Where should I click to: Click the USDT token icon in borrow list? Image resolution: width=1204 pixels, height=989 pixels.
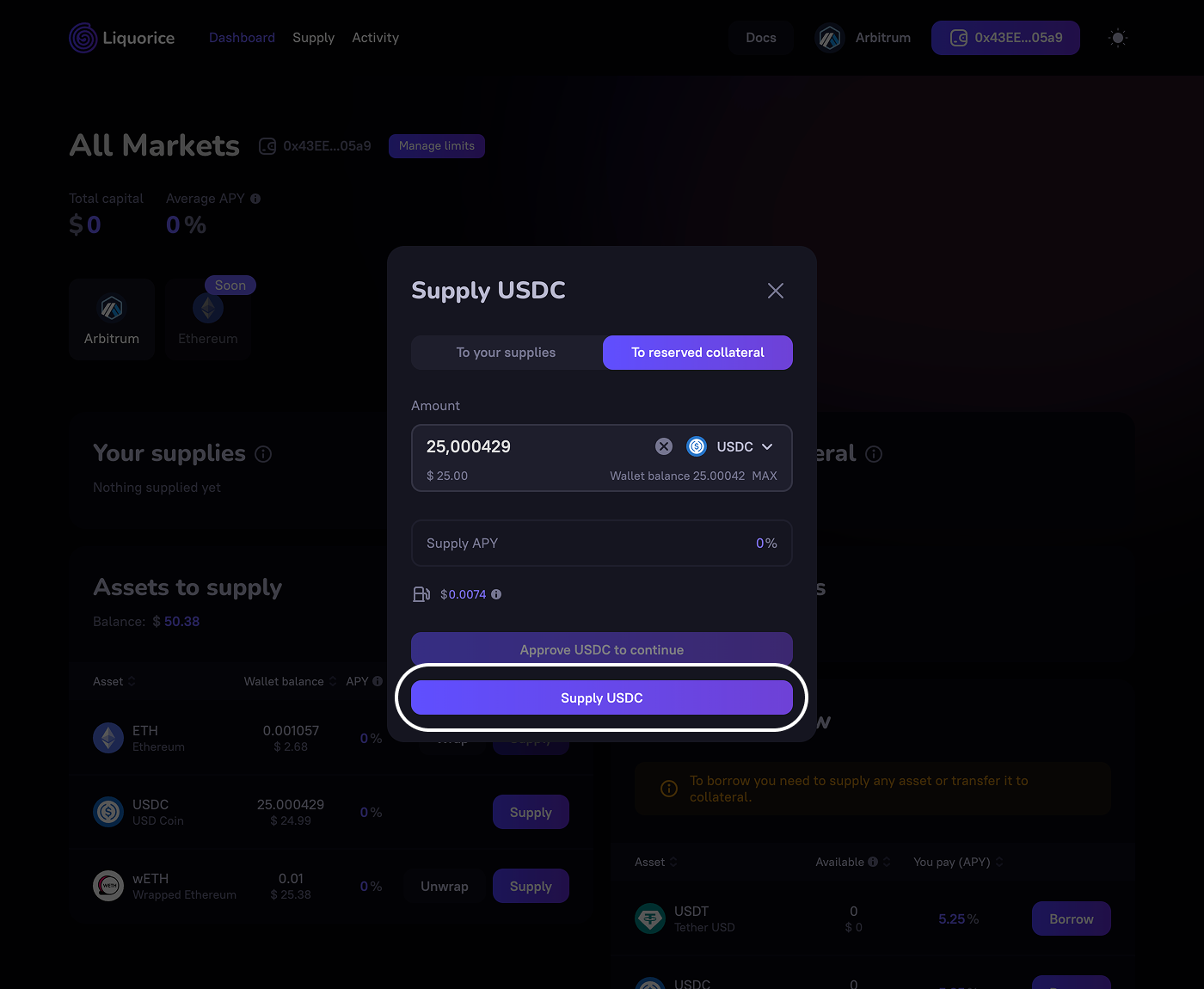pos(650,918)
